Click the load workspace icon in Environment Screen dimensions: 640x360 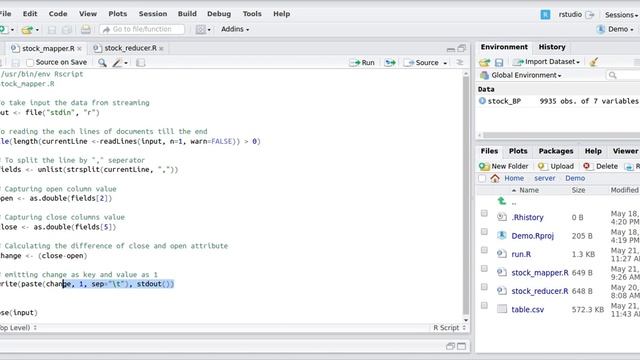tap(484, 62)
